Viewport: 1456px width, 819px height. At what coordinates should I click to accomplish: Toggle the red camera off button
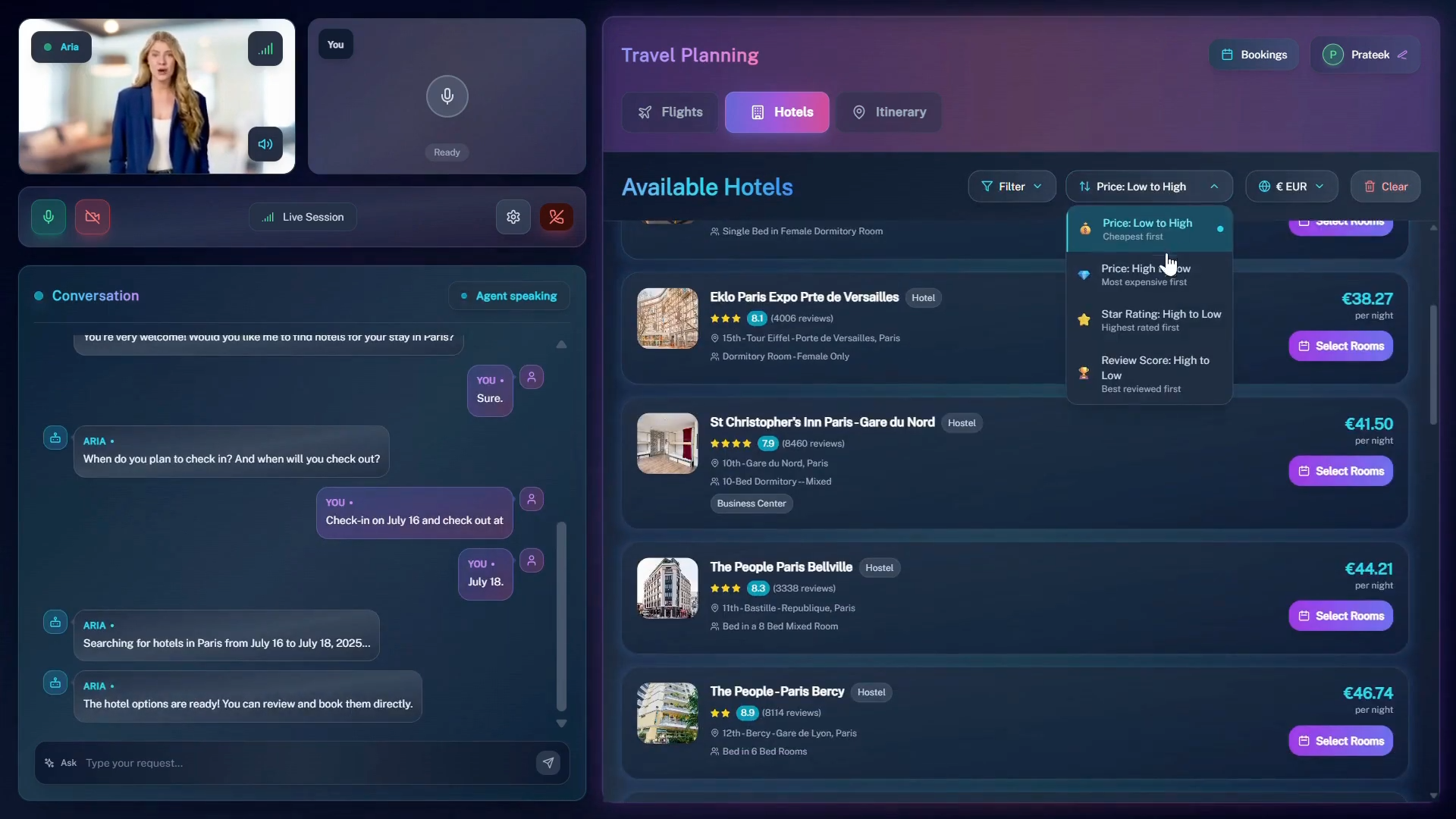click(93, 217)
